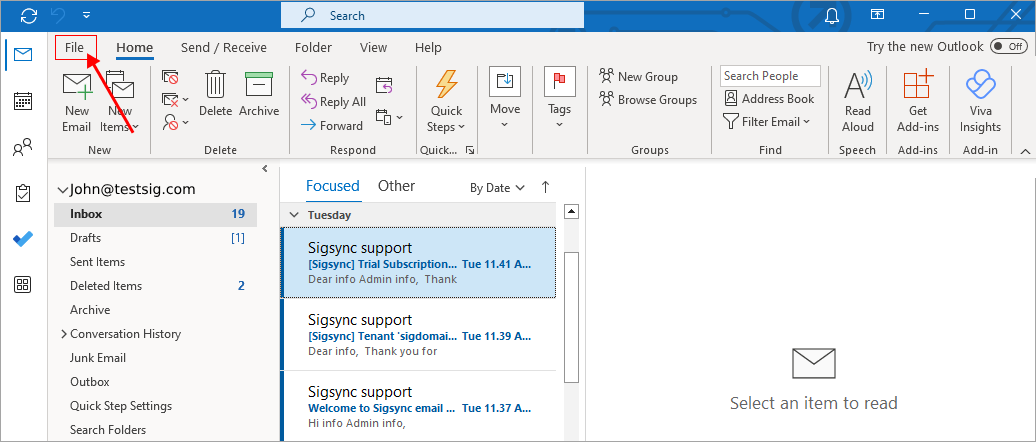Toggle sort order arrow beside By Date

(545, 187)
